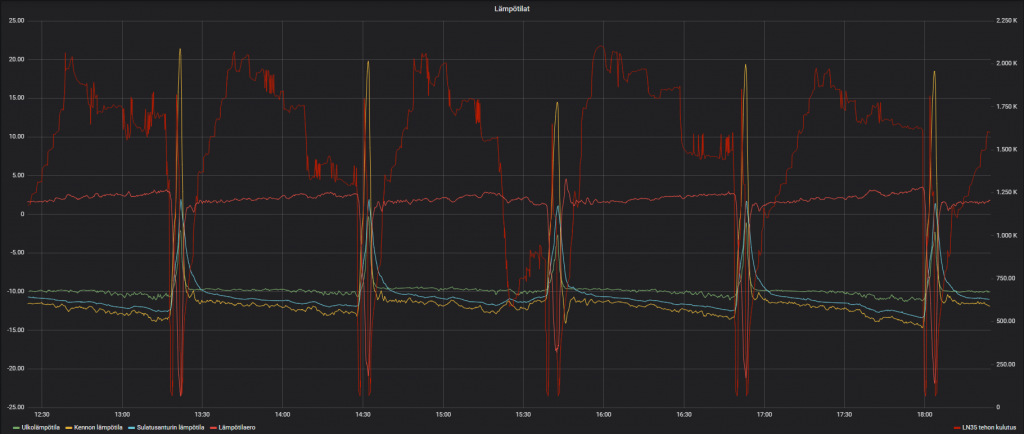Click the 2.250 K right axis label
Image resolution: width=1024 pixels, height=434 pixels.
1001,21
